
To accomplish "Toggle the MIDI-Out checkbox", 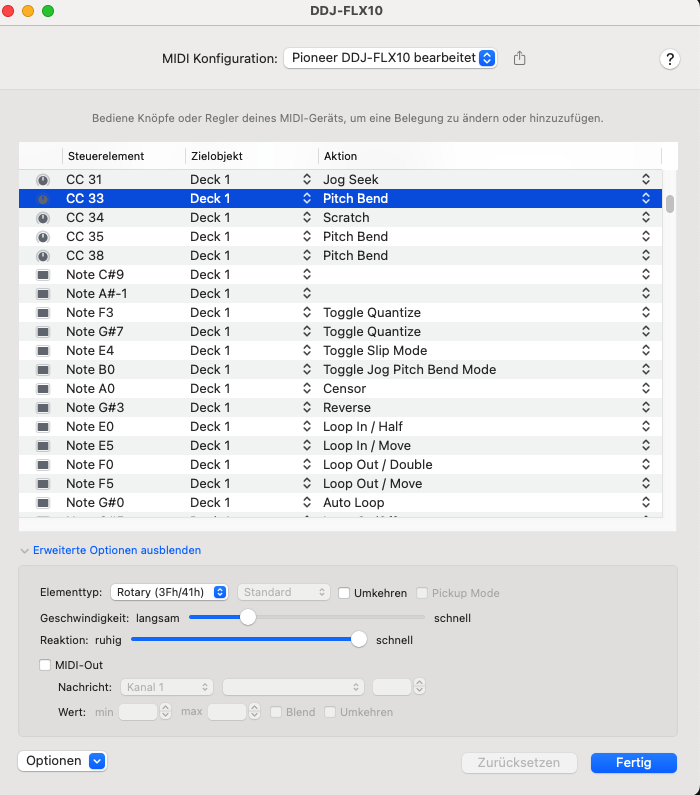I will (44, 665).
